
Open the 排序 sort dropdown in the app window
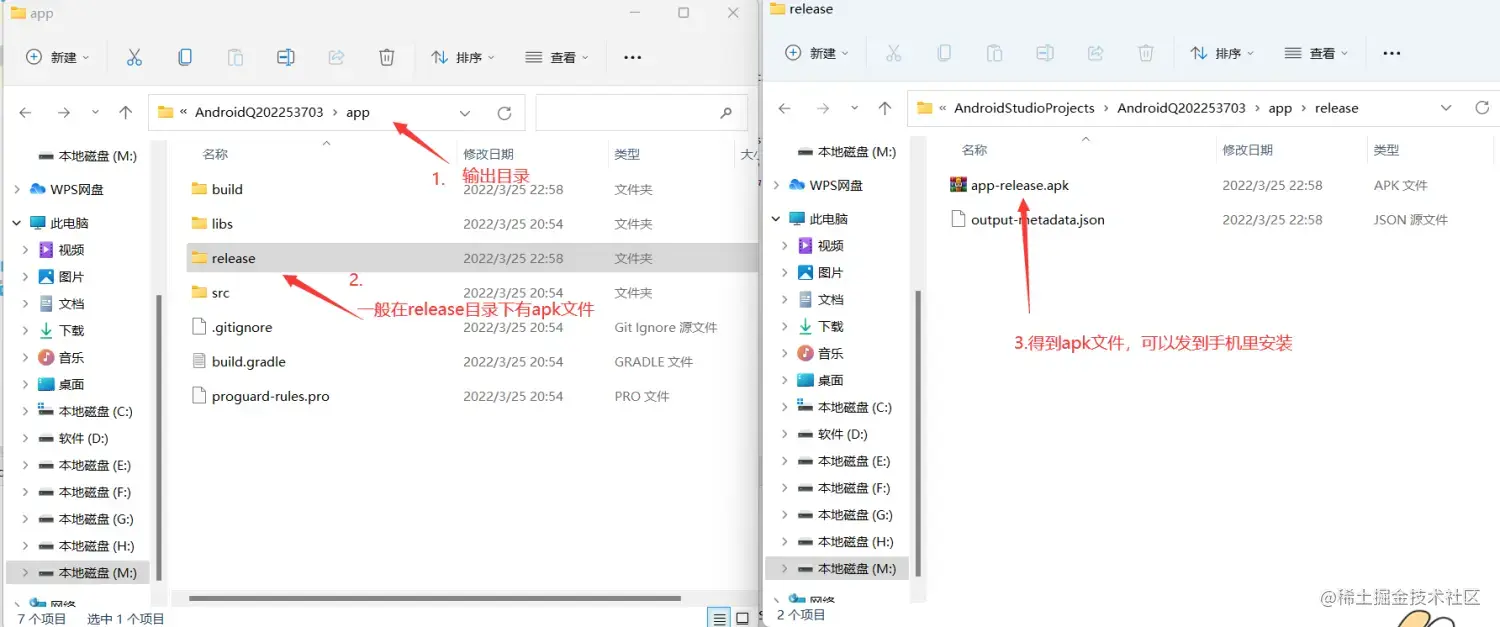coord(462,57)
